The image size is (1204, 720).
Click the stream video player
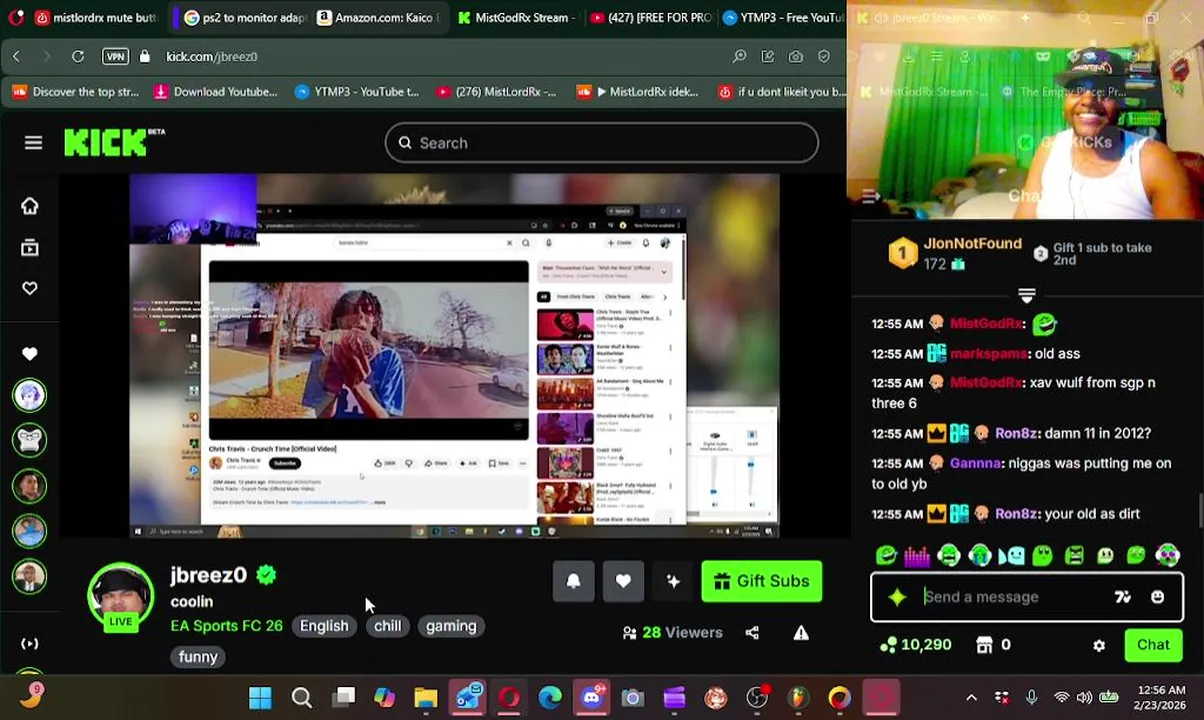[454, 356]
